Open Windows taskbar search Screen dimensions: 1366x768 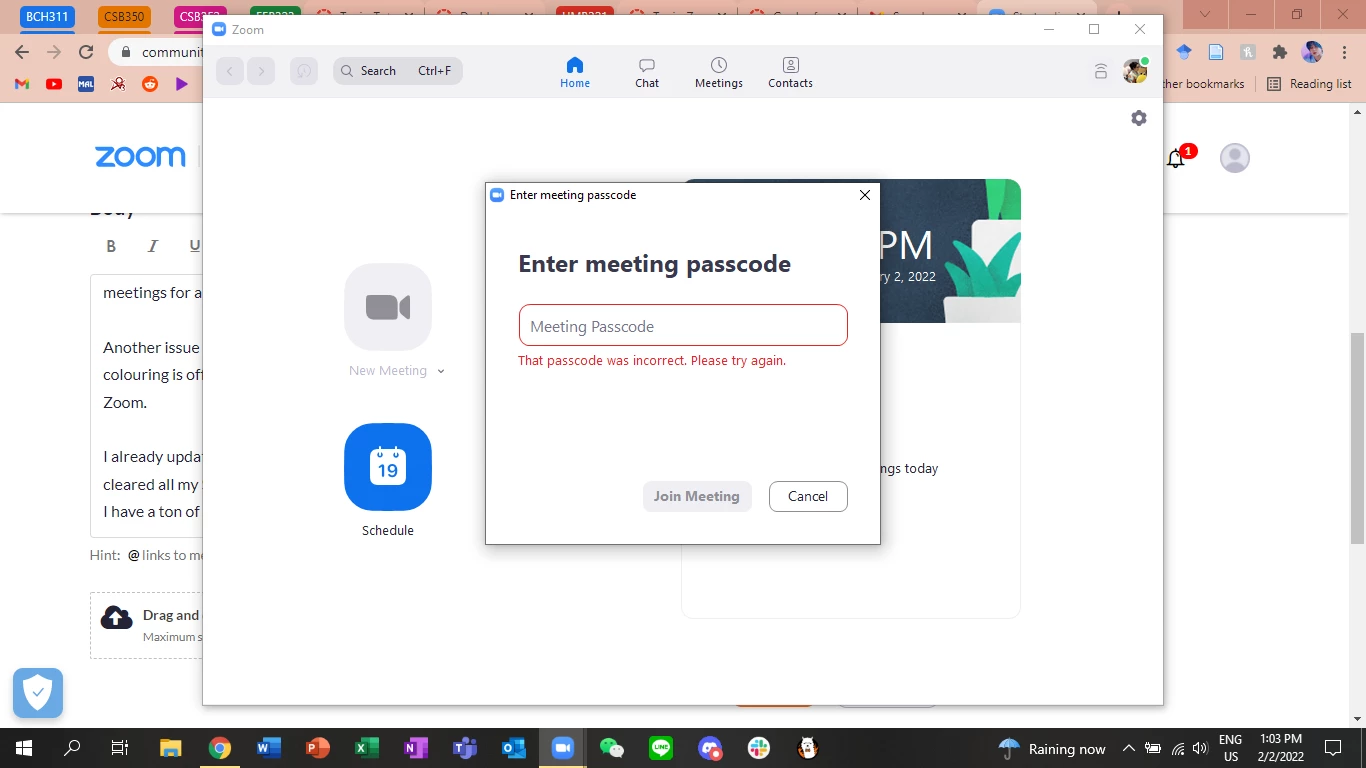pyautogui.click(x=72, y=748)
